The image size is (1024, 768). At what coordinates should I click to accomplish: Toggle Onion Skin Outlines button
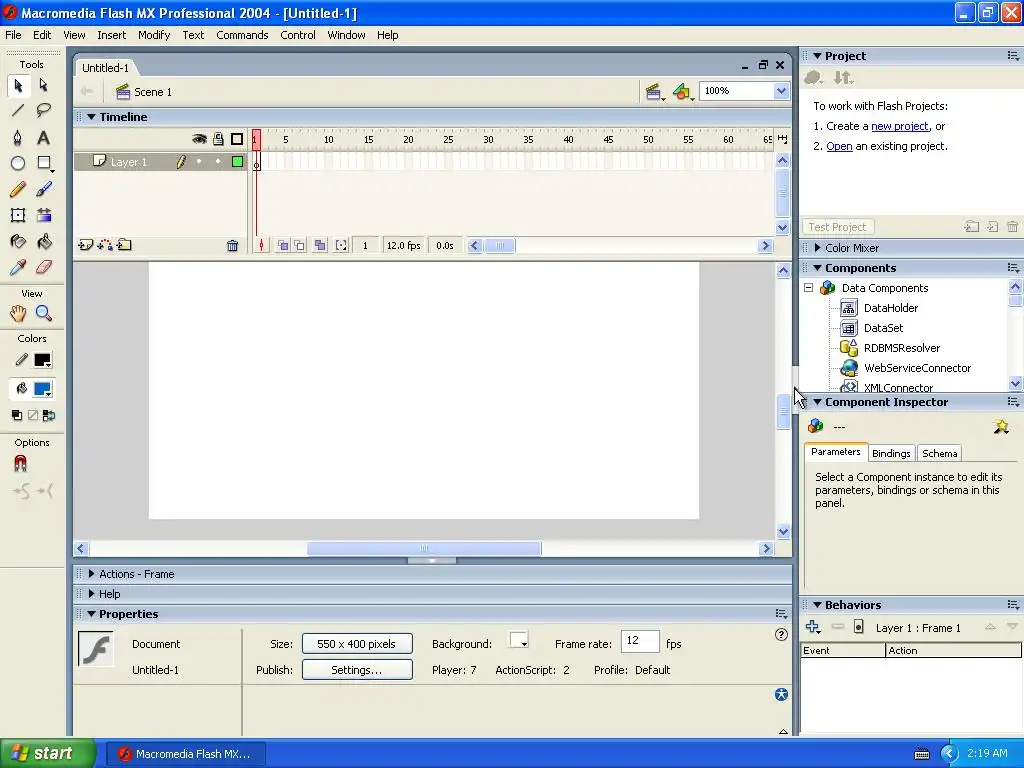[299, 246]
